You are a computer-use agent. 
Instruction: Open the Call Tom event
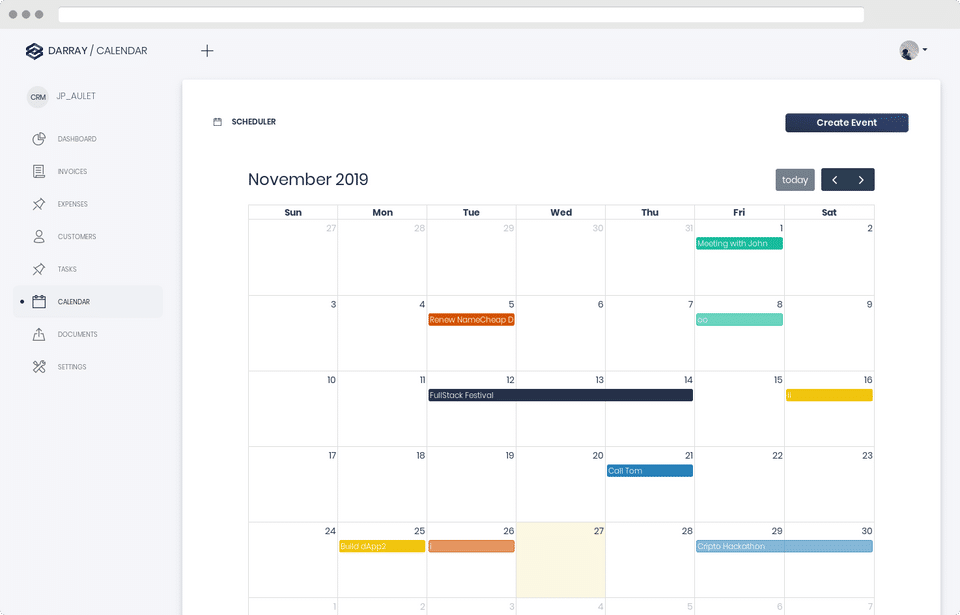(x=650, y=470)
